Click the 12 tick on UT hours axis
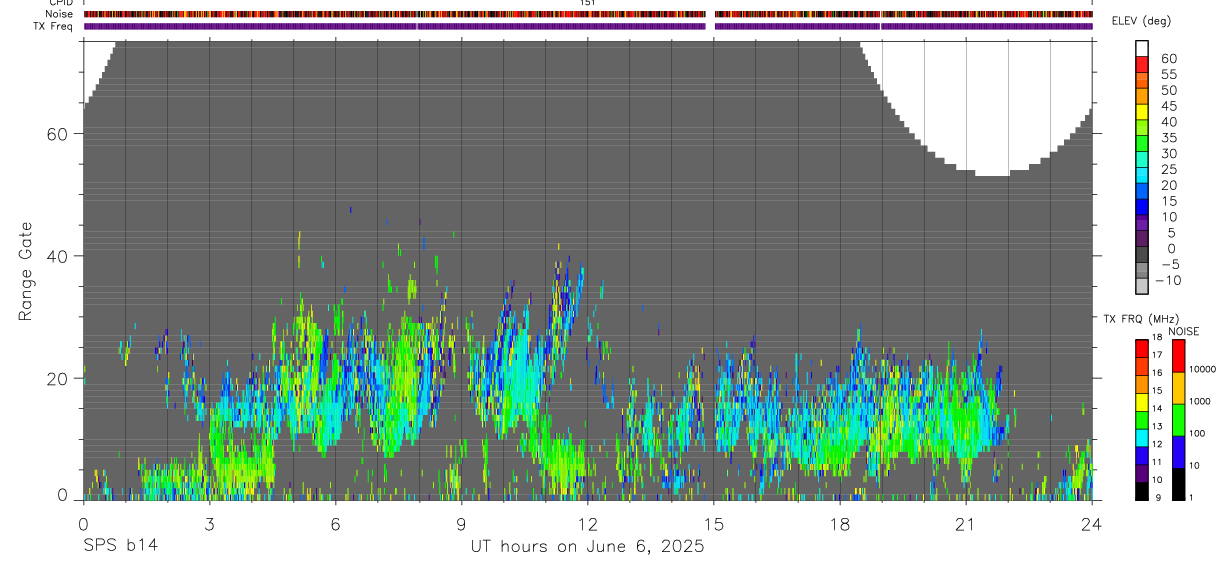Viewport: 1228px width, 567px height. click(x=587, y=523)
